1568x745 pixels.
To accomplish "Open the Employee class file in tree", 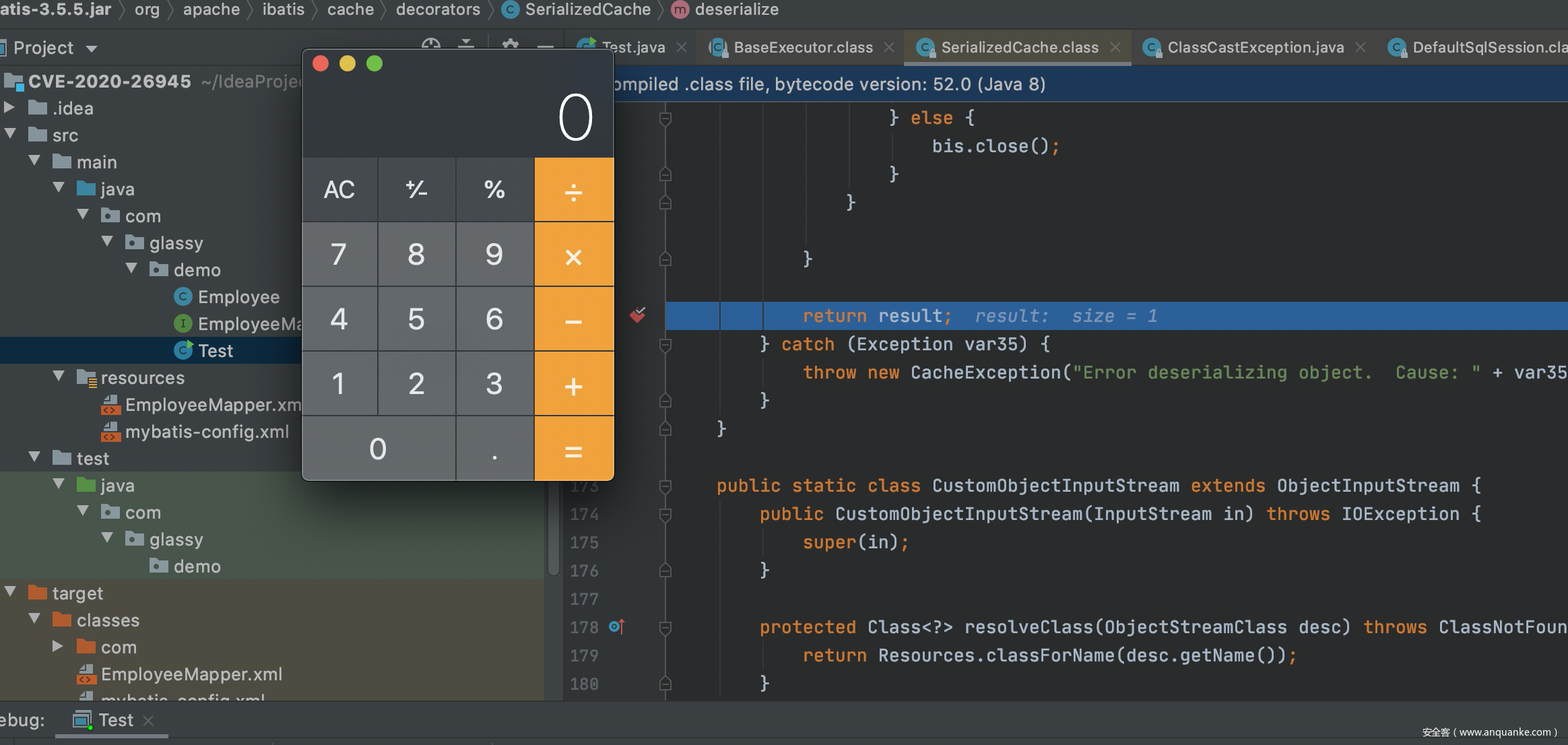I will pyautogui.click(x=238, y=297).
